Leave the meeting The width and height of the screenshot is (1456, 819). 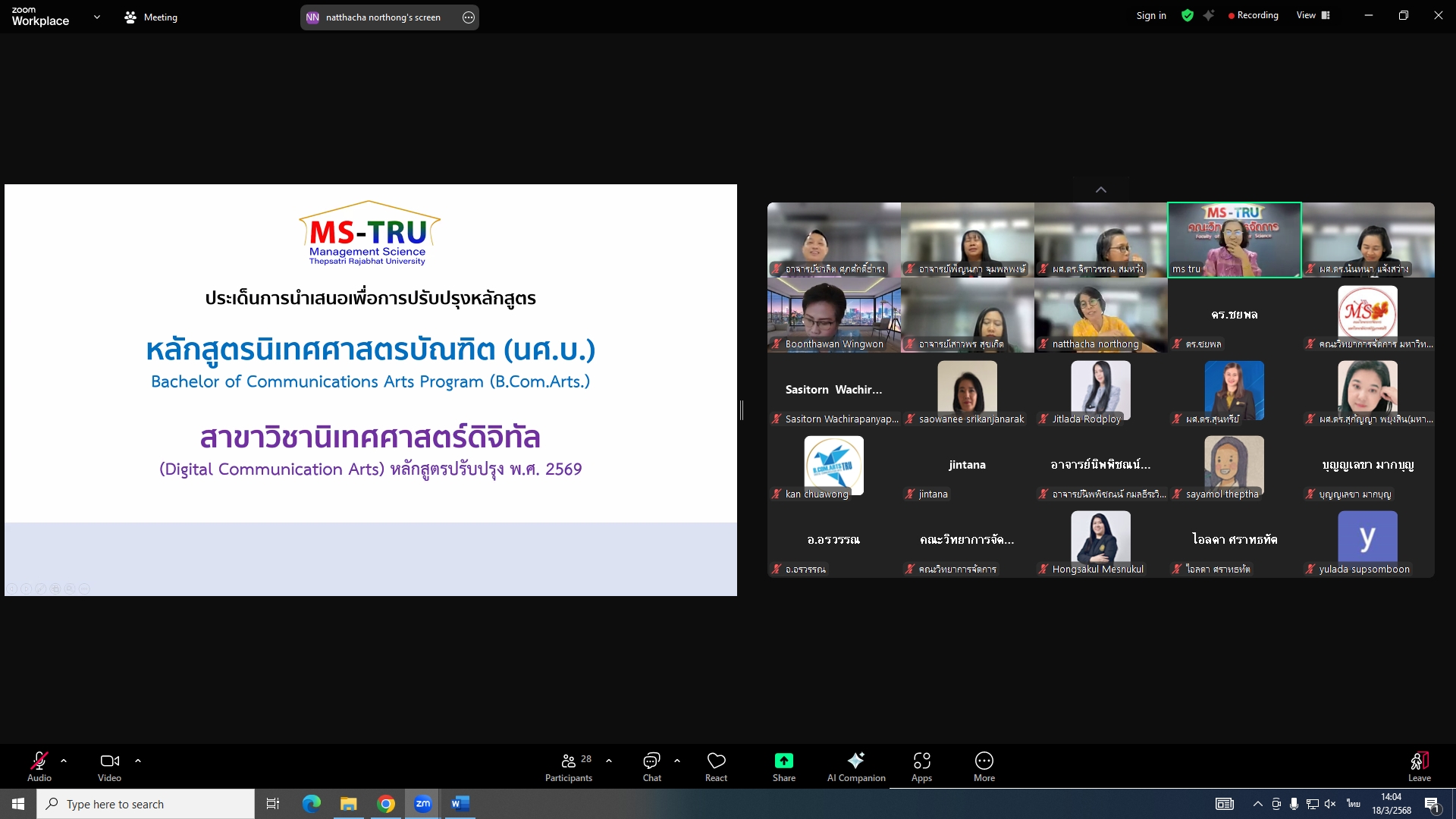click(1419, 766)
